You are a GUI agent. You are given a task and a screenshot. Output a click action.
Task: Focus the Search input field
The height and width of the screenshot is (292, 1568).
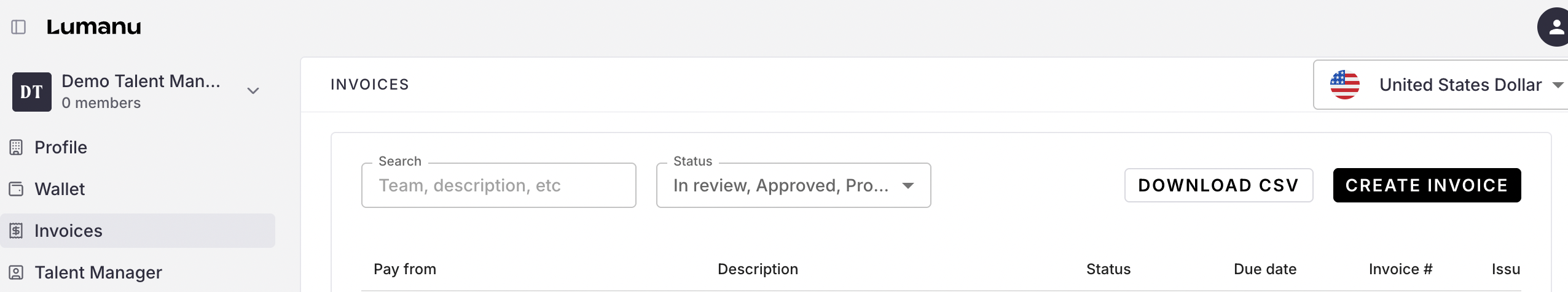point(498,185)
